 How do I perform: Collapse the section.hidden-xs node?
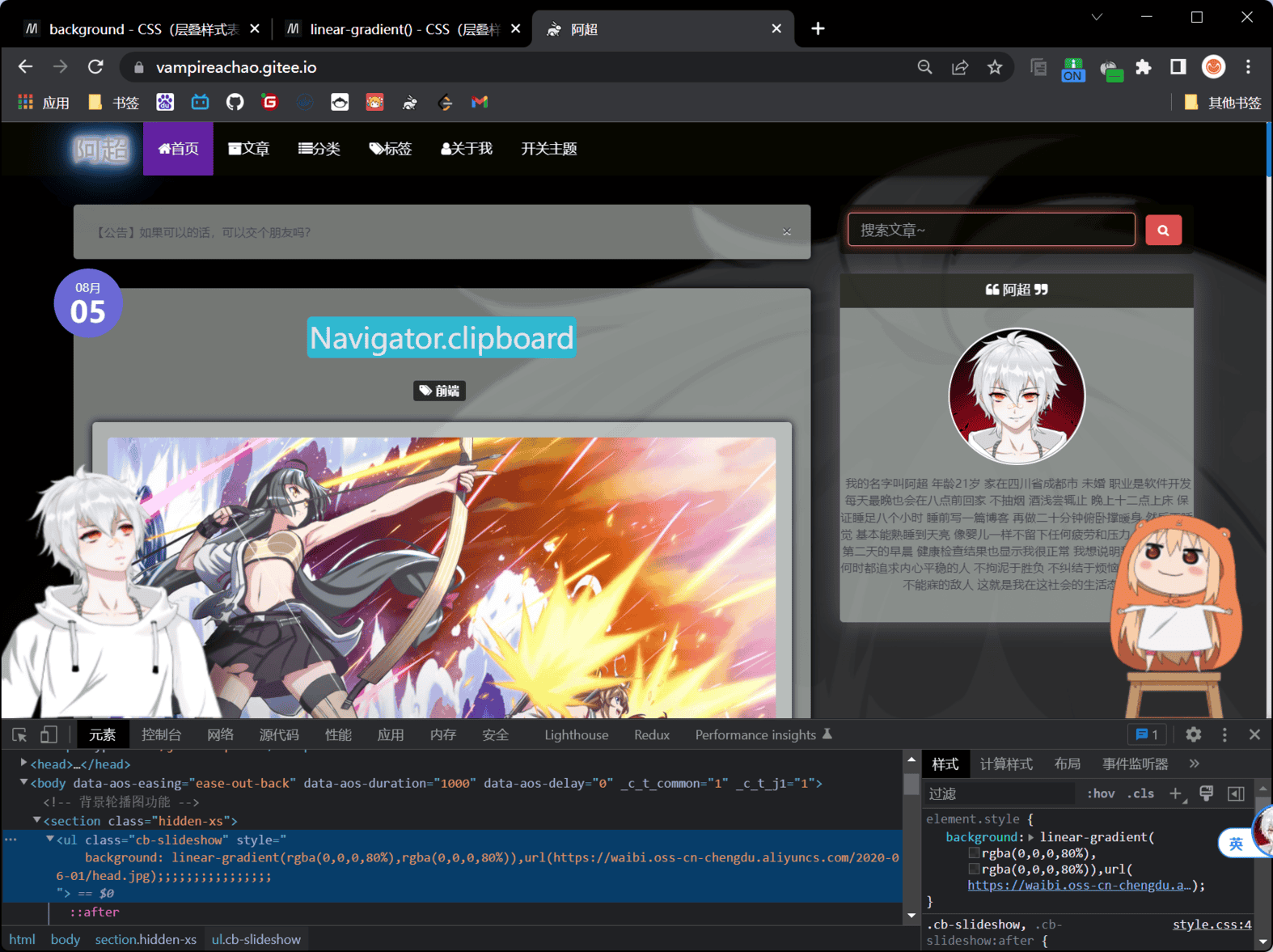click(36, 820)
